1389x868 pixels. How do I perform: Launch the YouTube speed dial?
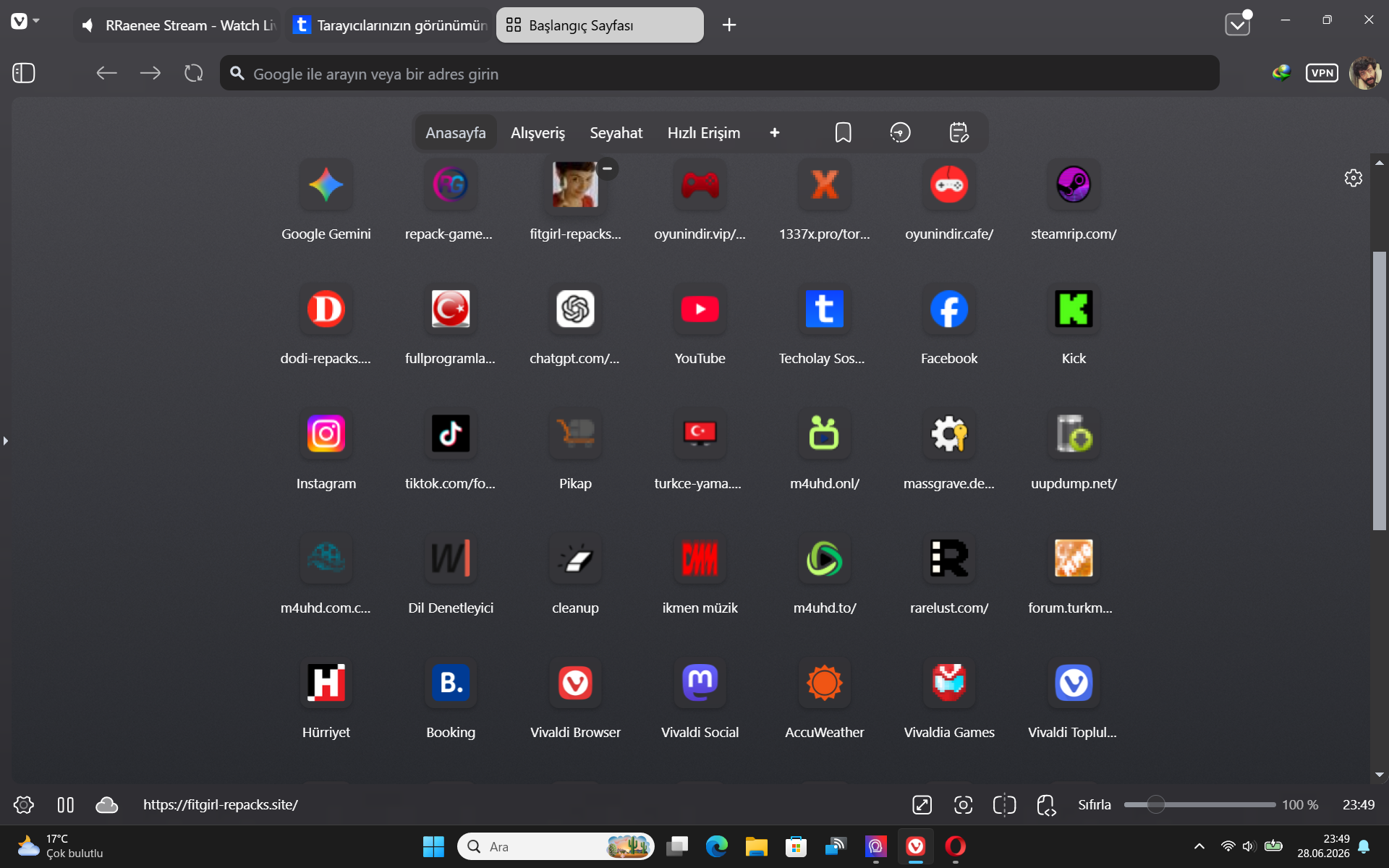(700, 310)
